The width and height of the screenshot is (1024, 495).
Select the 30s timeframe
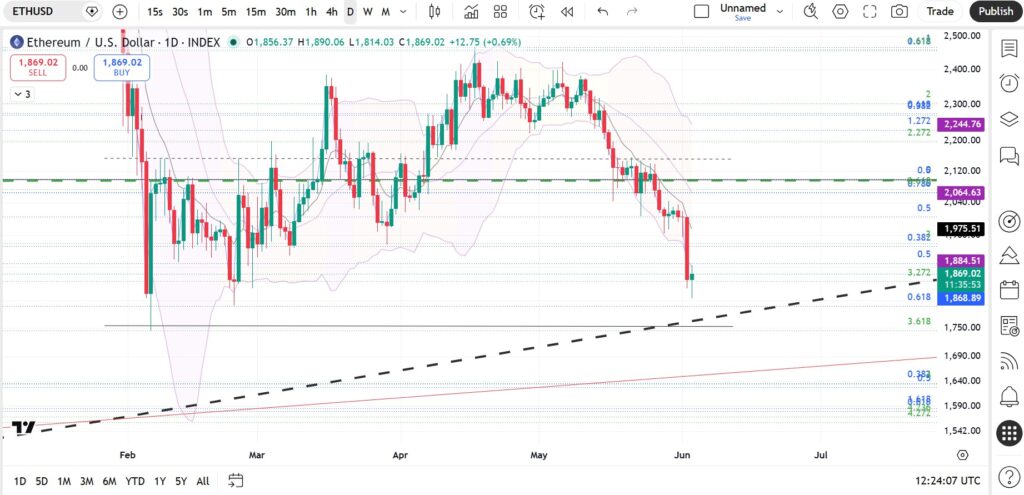click(x=180, y=11)
